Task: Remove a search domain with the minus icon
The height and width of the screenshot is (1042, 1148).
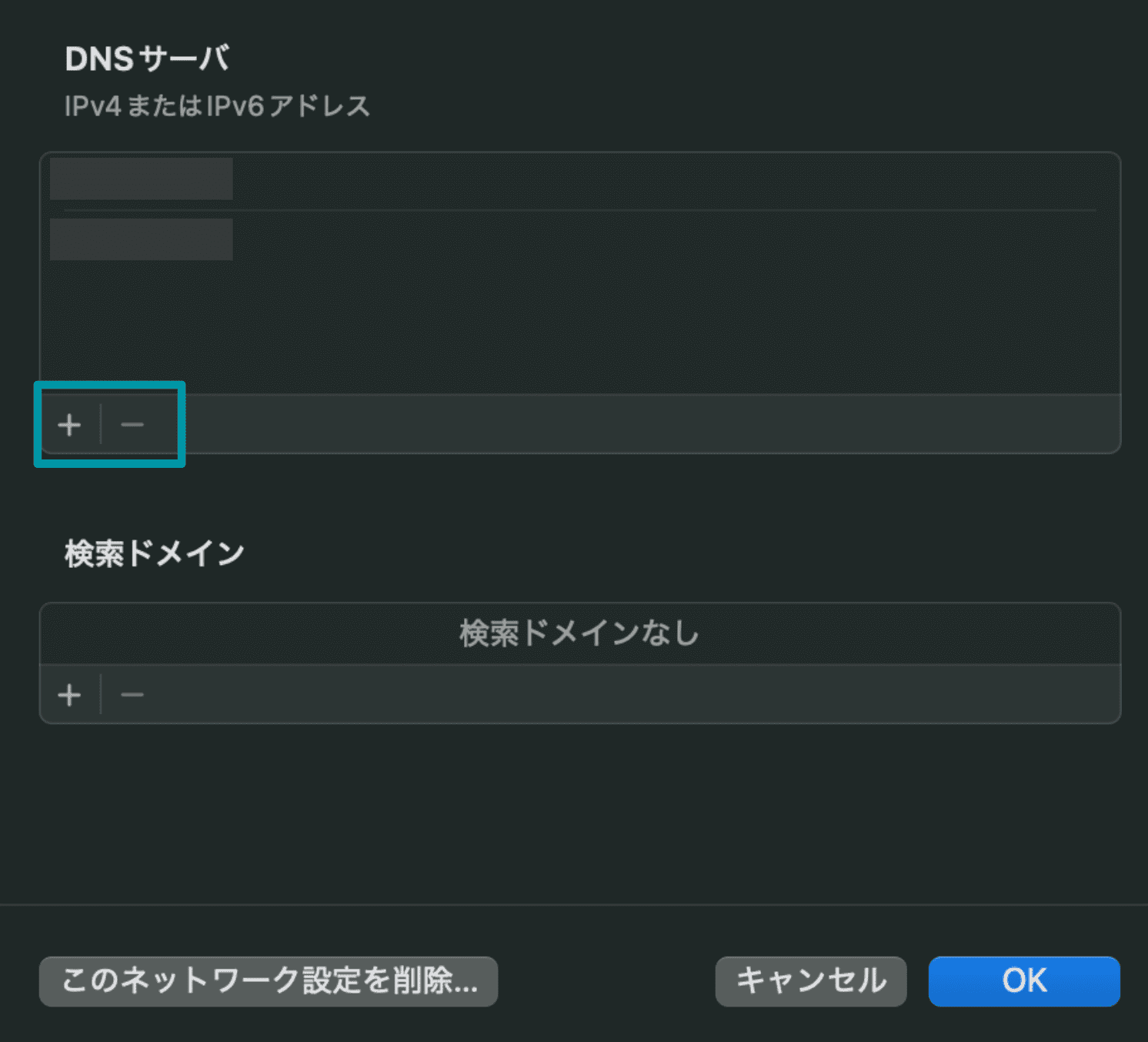Action: 132,695
